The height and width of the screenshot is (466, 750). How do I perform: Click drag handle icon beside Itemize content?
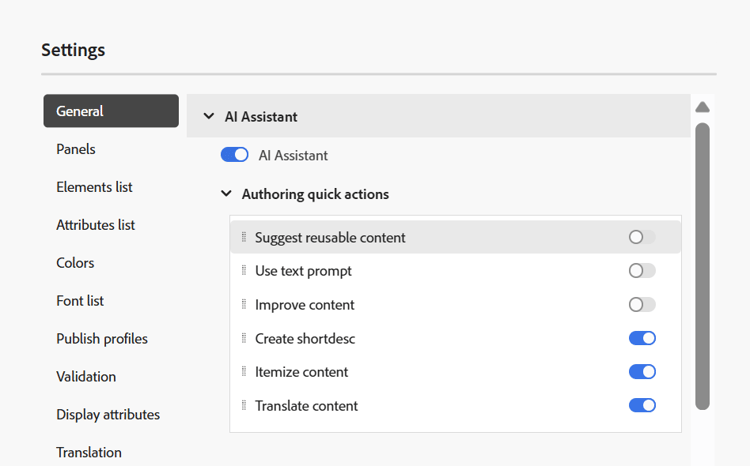coord(244,372)
